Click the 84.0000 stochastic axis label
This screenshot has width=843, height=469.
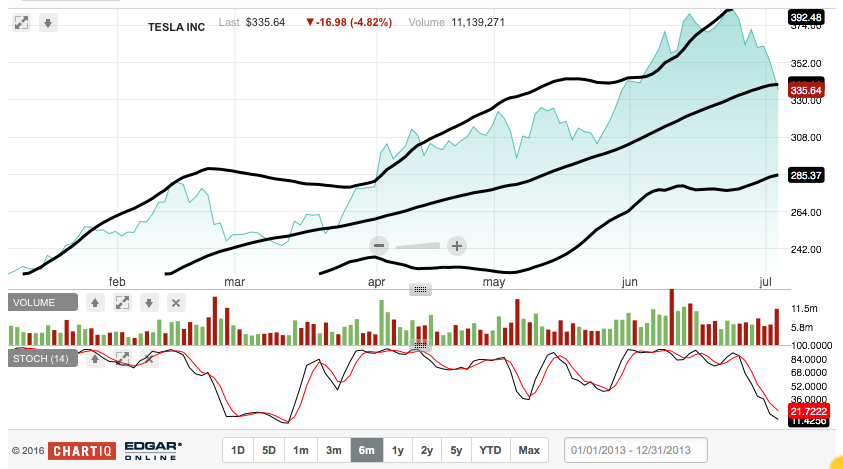[x=809, y=359]
